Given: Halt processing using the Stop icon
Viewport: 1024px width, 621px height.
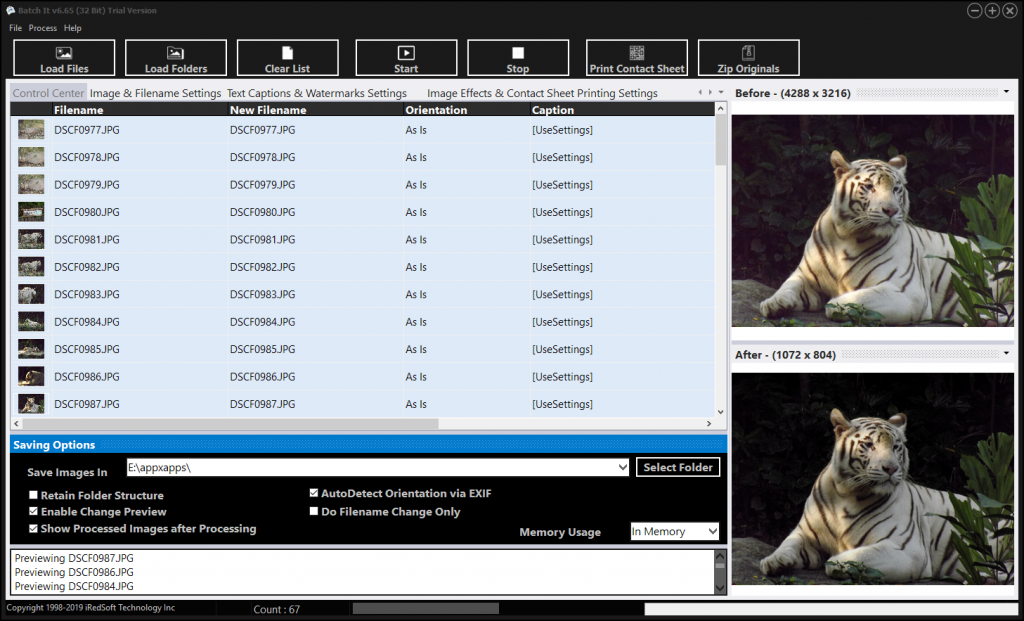Looking at the screenshot, I should tap(518, 53).
